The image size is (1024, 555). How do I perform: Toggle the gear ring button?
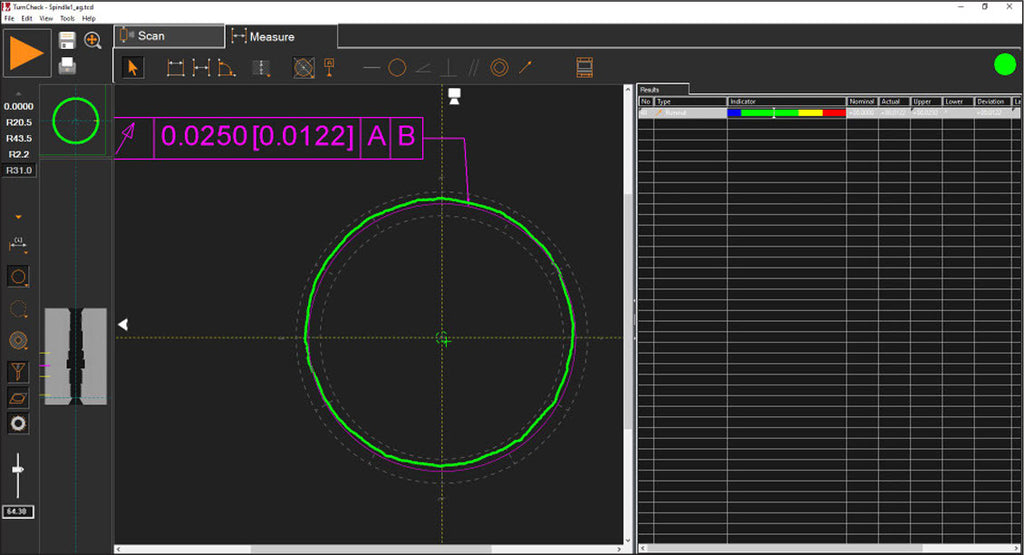18,424
